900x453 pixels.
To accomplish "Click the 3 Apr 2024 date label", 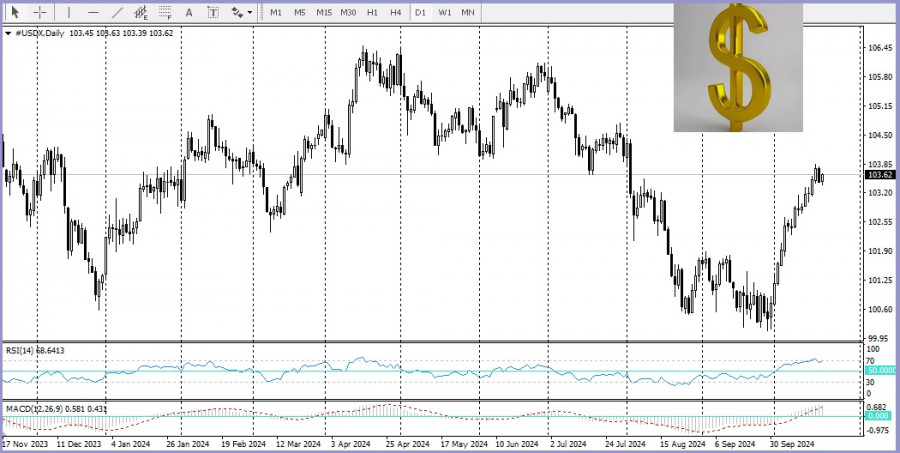I will [x=349, y=444].
